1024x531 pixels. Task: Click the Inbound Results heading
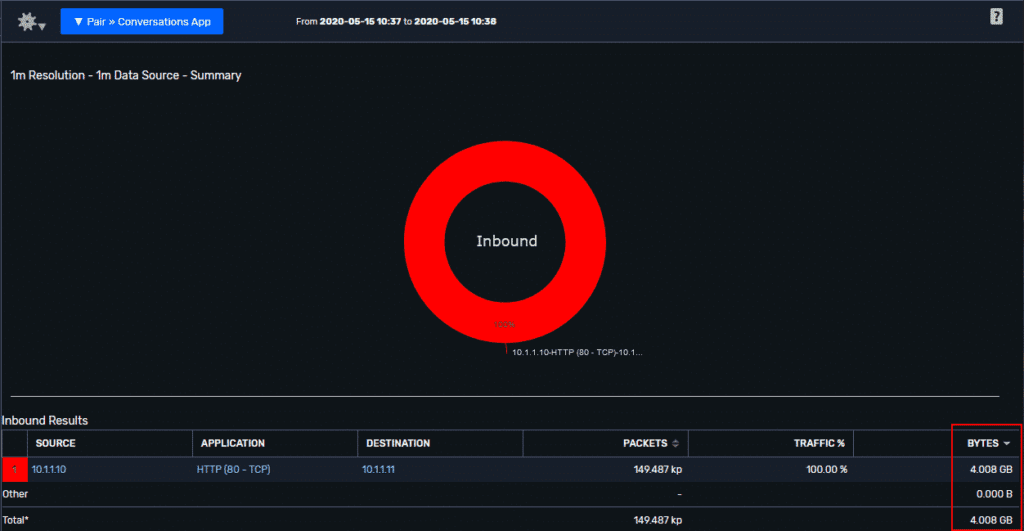point(45,421)
